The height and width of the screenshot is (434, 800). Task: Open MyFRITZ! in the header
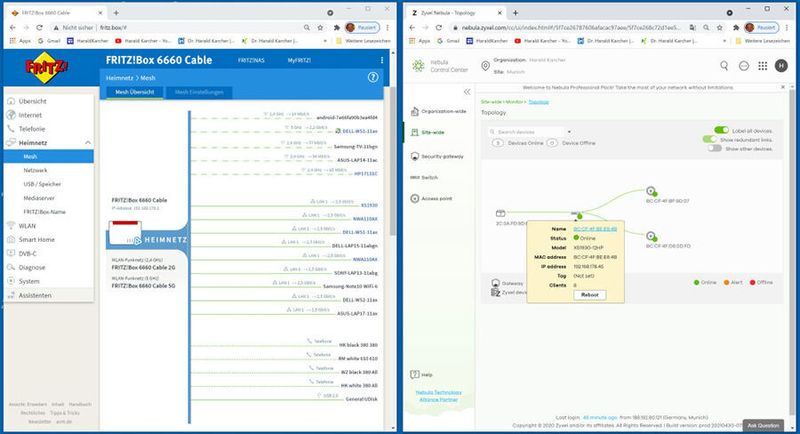[x=299, y=60]
